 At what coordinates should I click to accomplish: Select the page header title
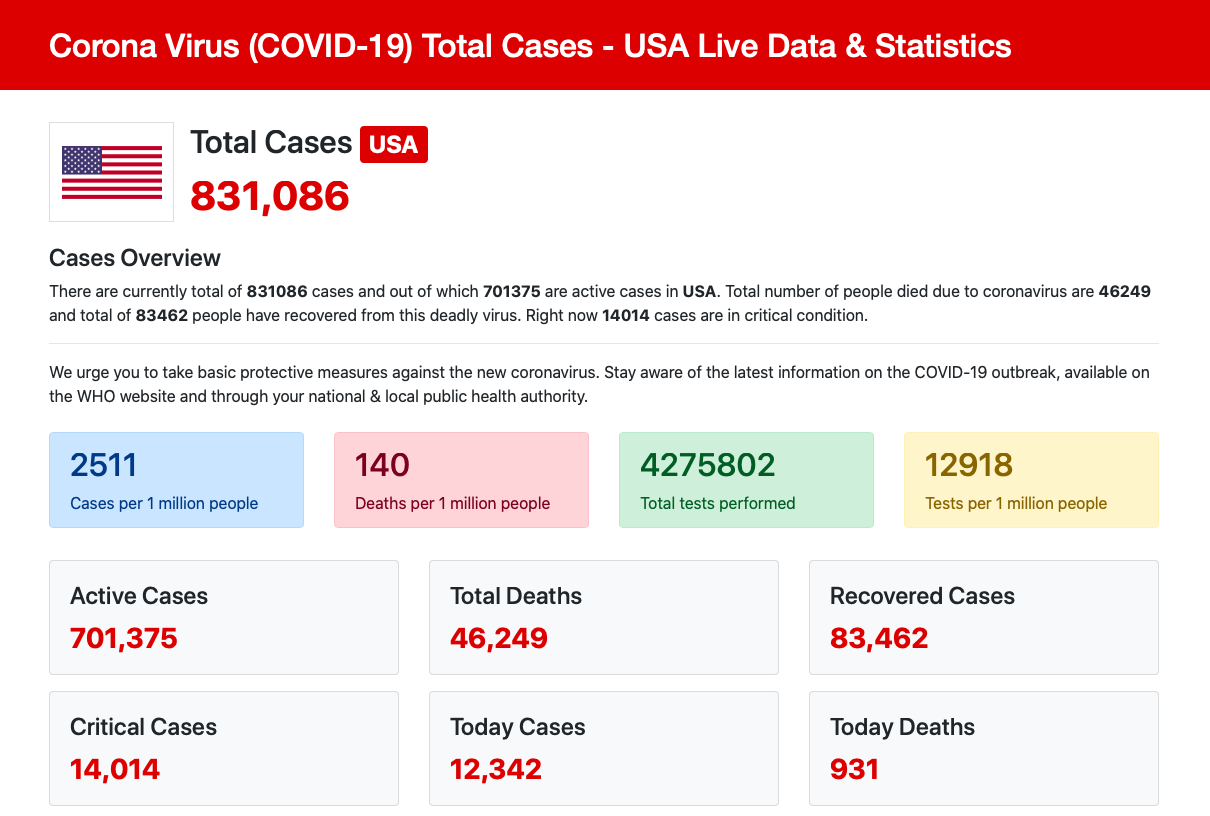[x=530, y=45]
